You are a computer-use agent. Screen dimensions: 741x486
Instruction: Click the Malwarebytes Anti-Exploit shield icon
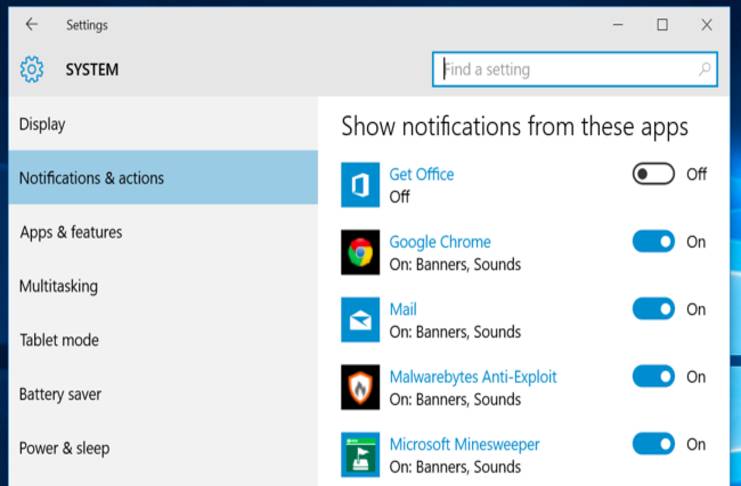point(360,387)
